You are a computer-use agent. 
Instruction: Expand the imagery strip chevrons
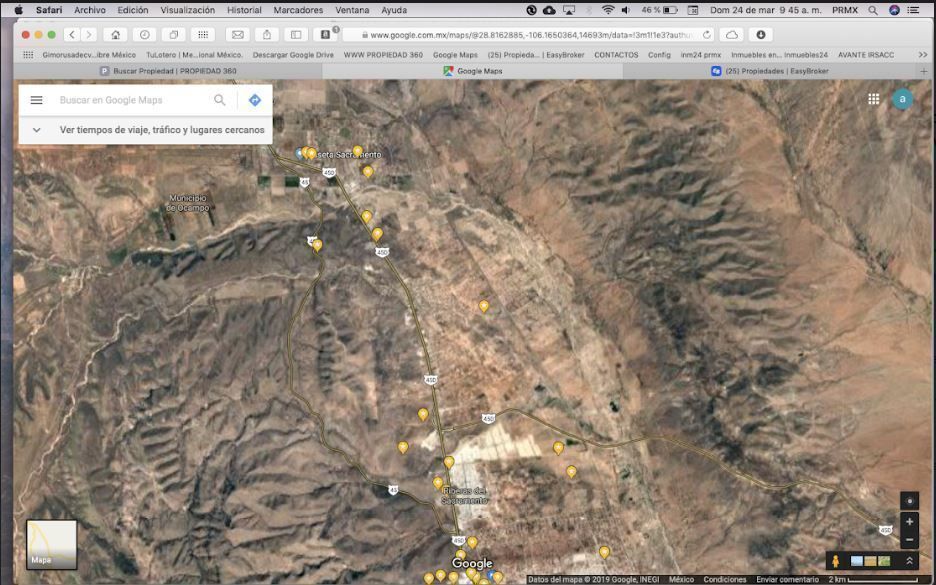point(909,561)
